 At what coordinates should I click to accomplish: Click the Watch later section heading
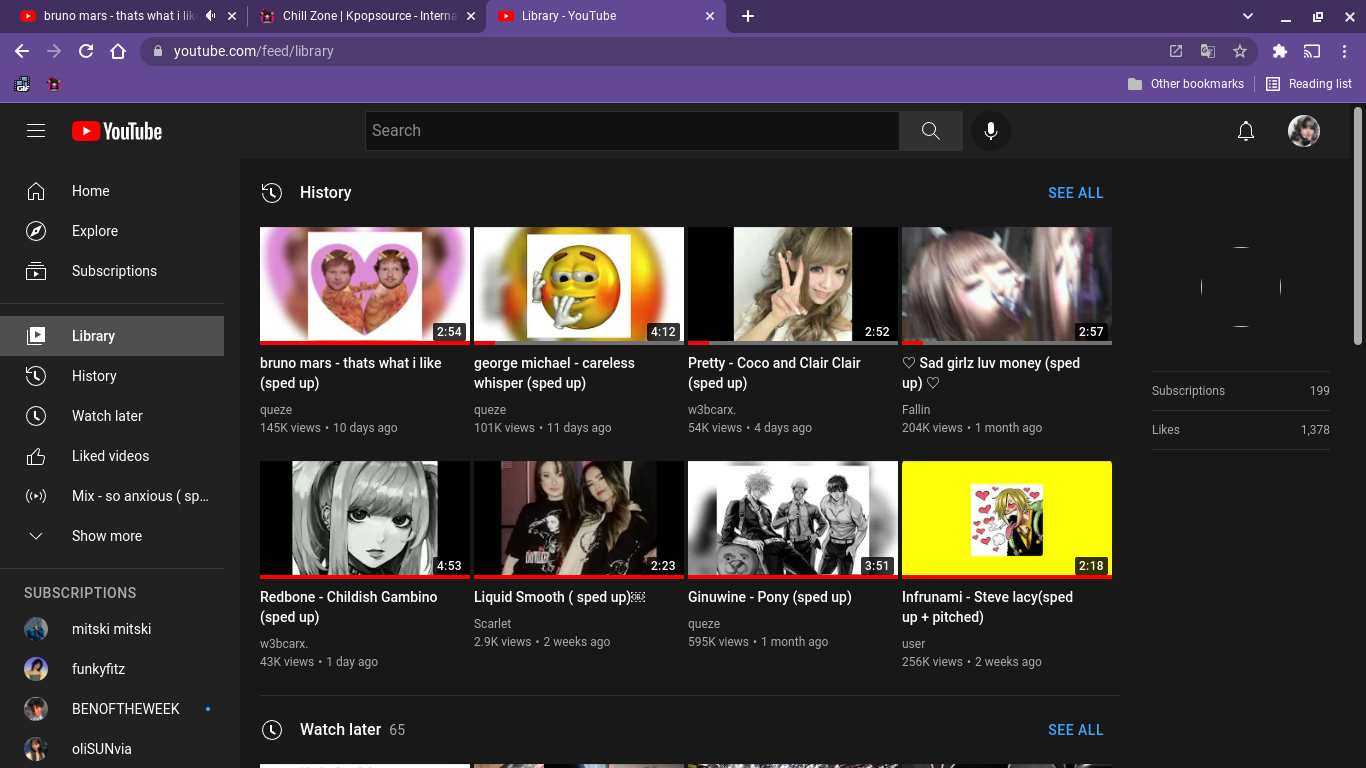340,730
